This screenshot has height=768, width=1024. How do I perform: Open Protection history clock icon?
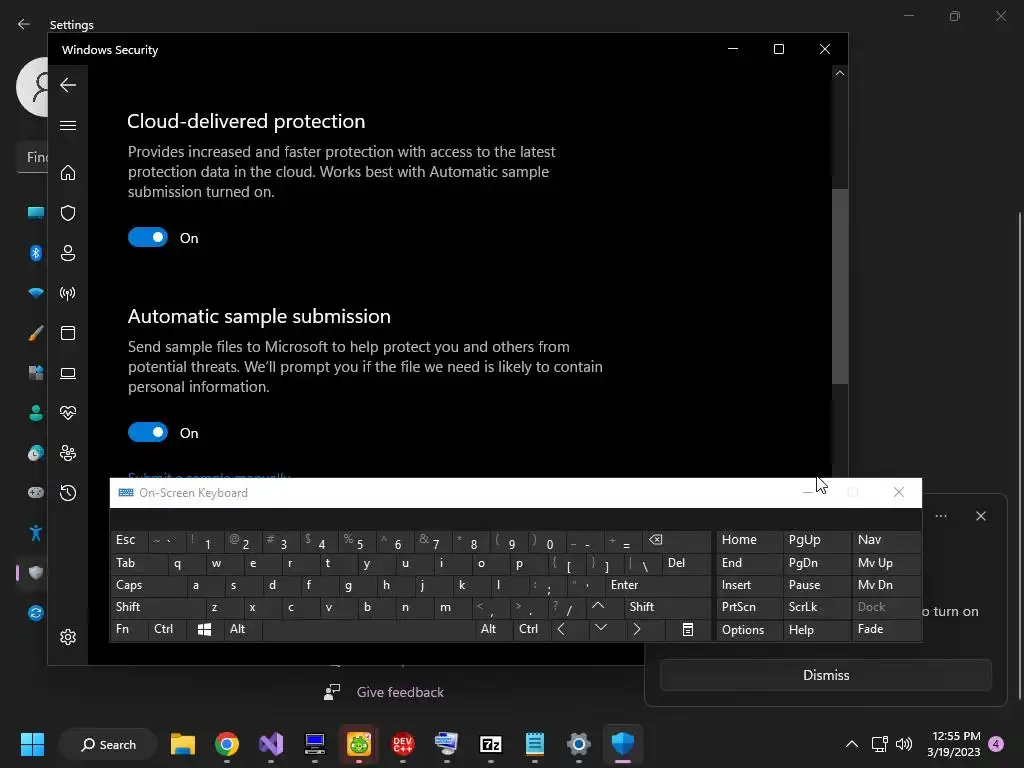[x=68, y=492]
